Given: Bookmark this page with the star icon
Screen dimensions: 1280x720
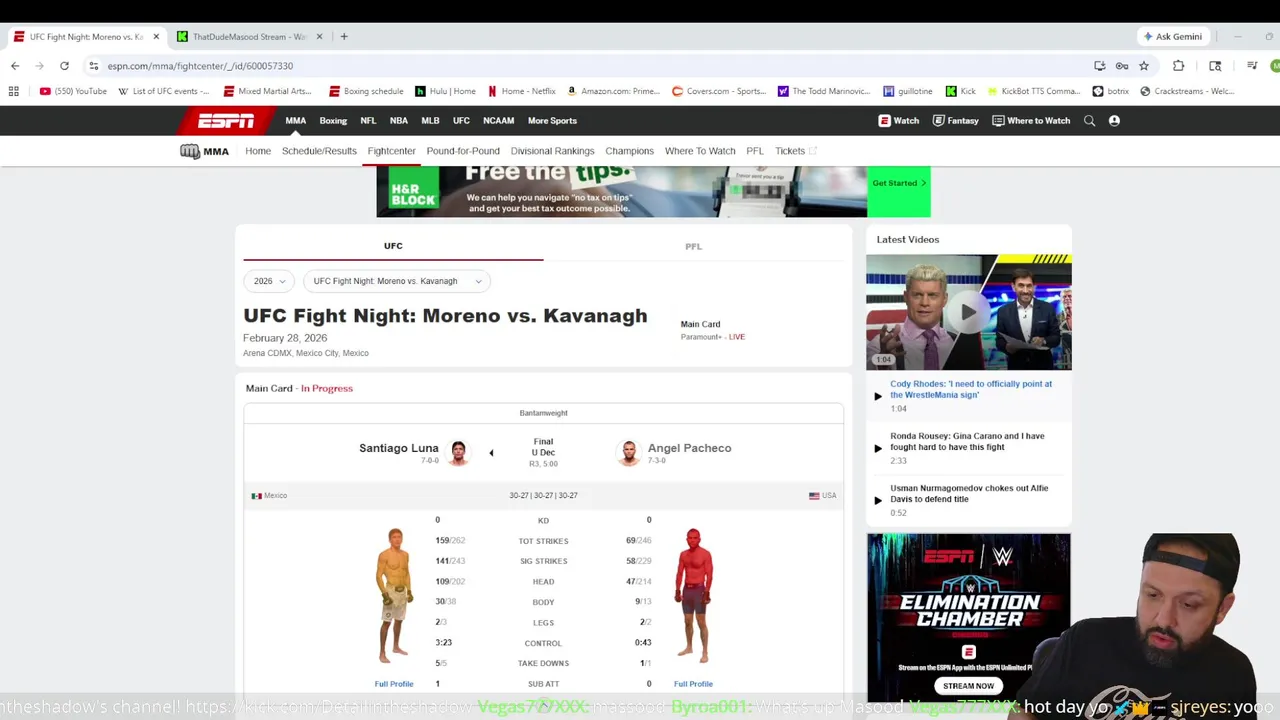Looking at the screenshot, I should coord(1144,66).
